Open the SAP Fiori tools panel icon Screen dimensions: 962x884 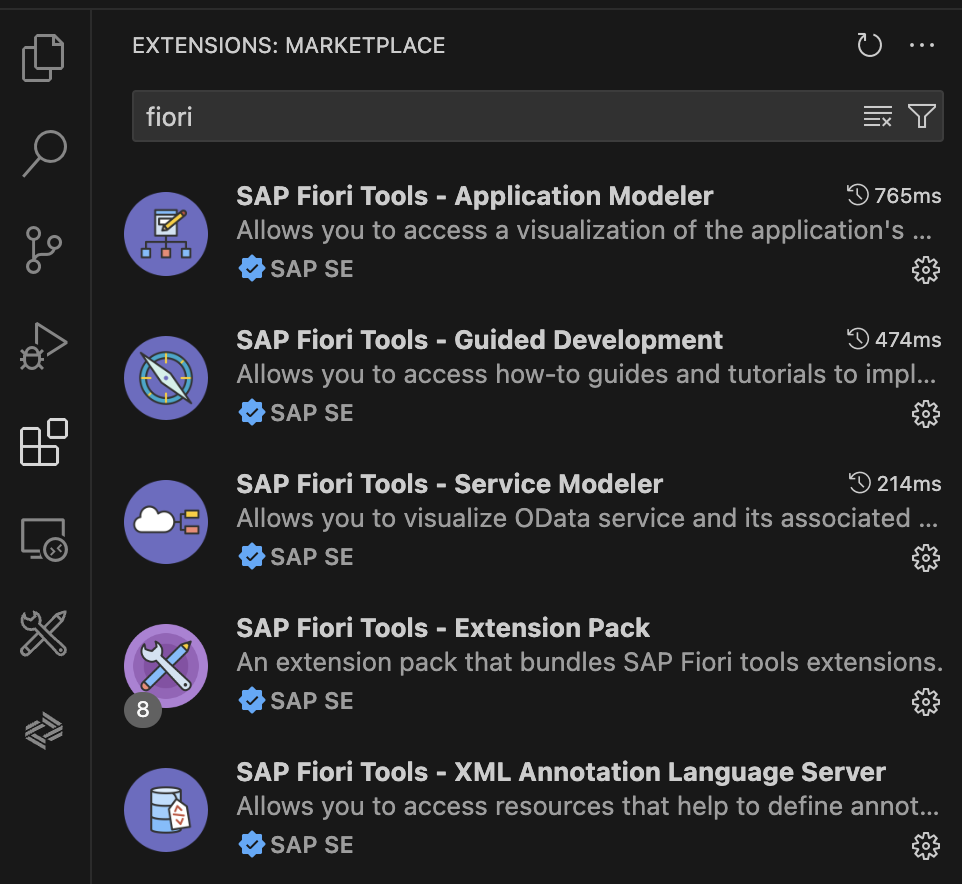(x=44, y=634)
